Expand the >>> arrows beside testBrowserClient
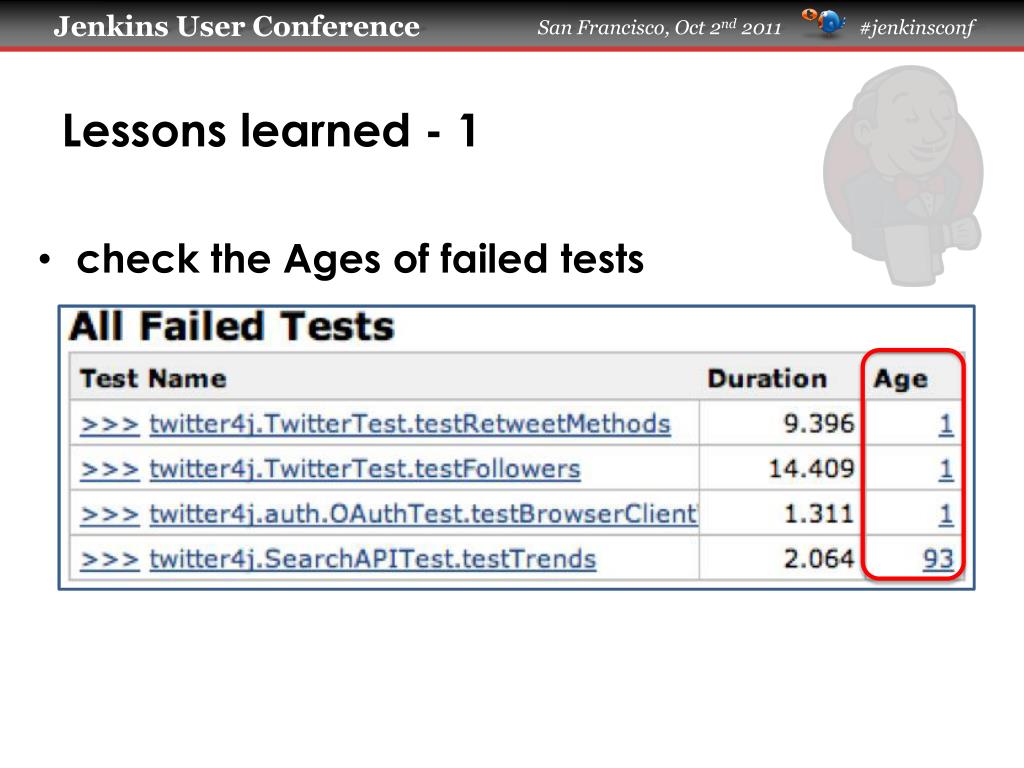This screenshot has height=768, width=1024. pyautogui.click(x=110, y=515)
